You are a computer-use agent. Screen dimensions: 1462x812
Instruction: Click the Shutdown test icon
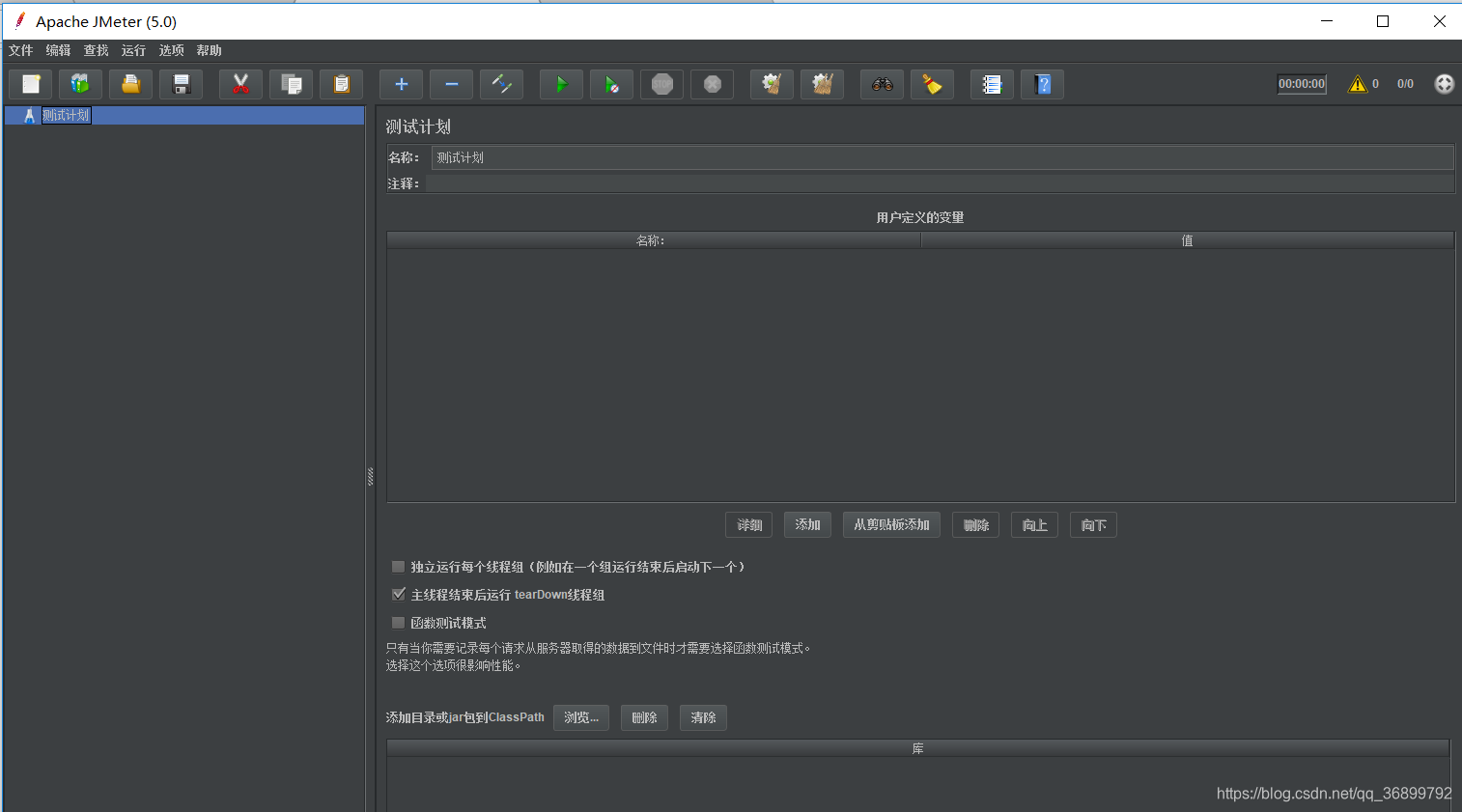[x=712, y=84]
